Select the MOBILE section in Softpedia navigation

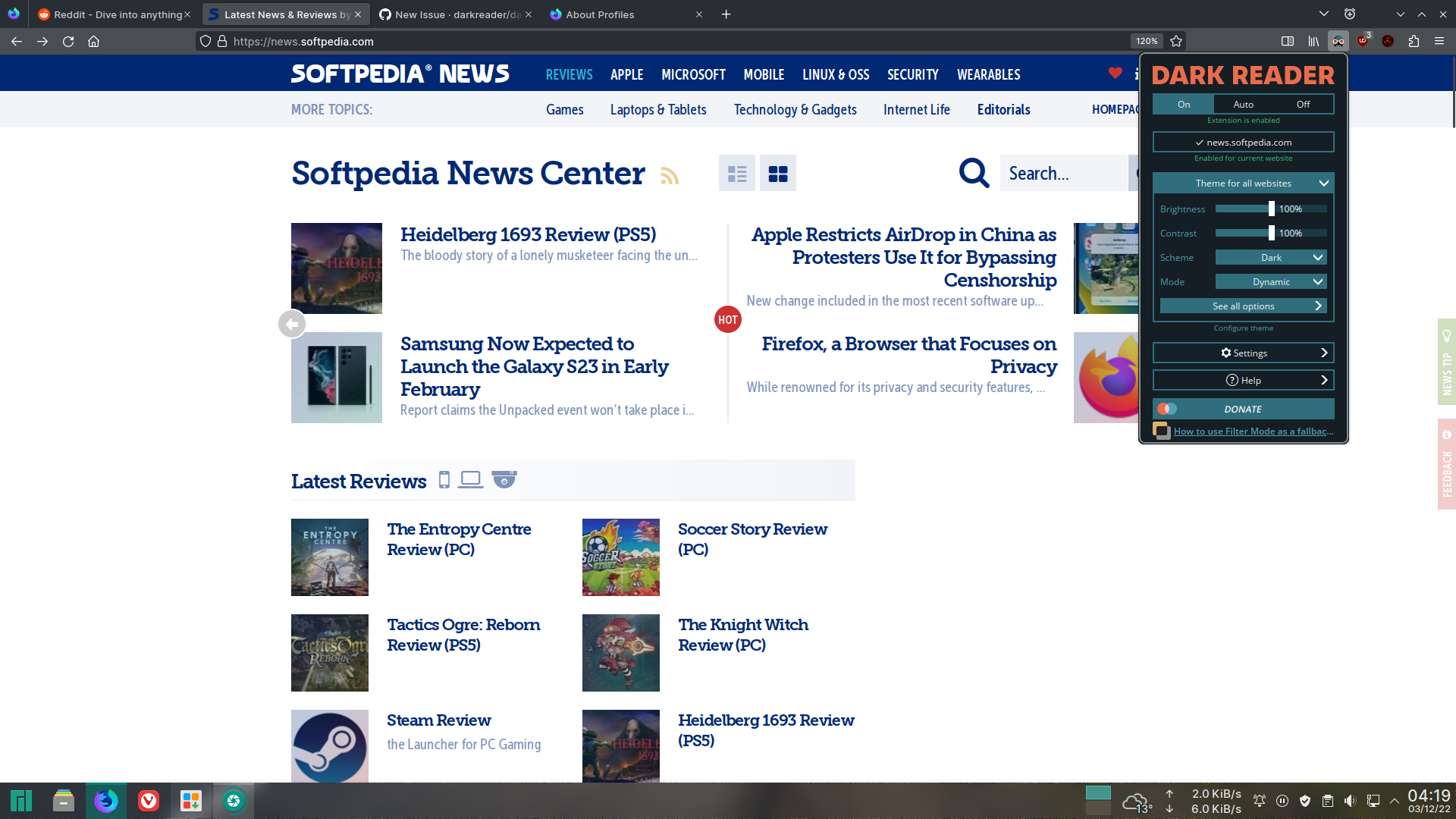coord(764,74)
